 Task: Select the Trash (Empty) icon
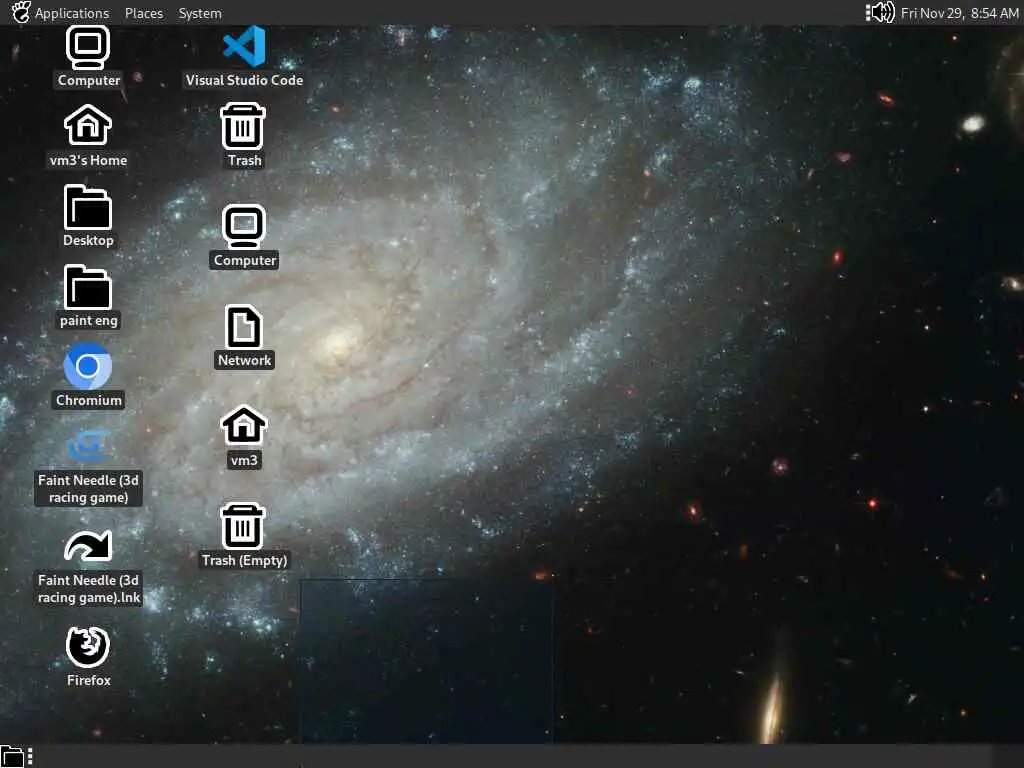tap(244, 526)
